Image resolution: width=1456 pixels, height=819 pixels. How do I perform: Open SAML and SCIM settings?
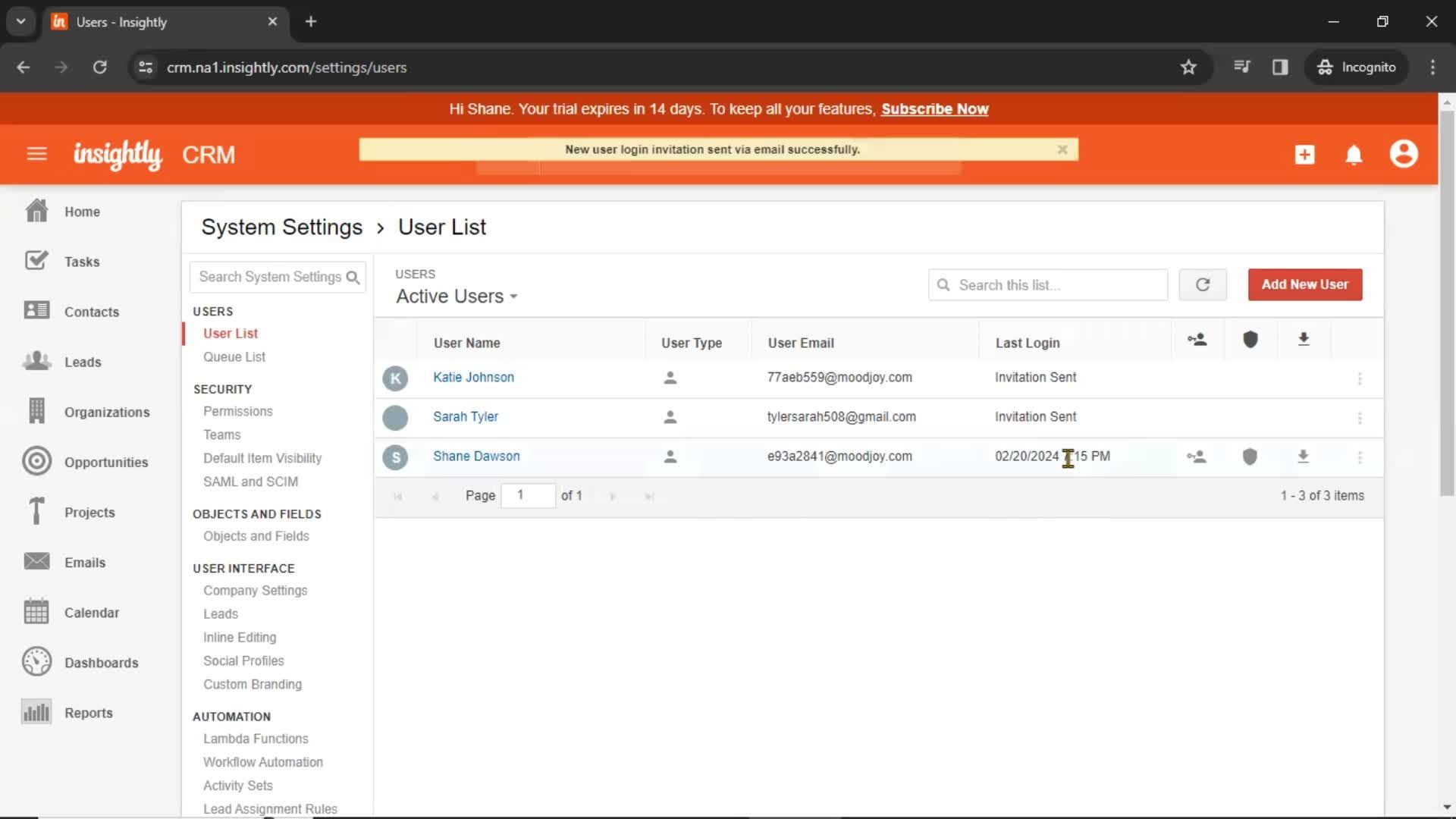click(x=251, y=482)
